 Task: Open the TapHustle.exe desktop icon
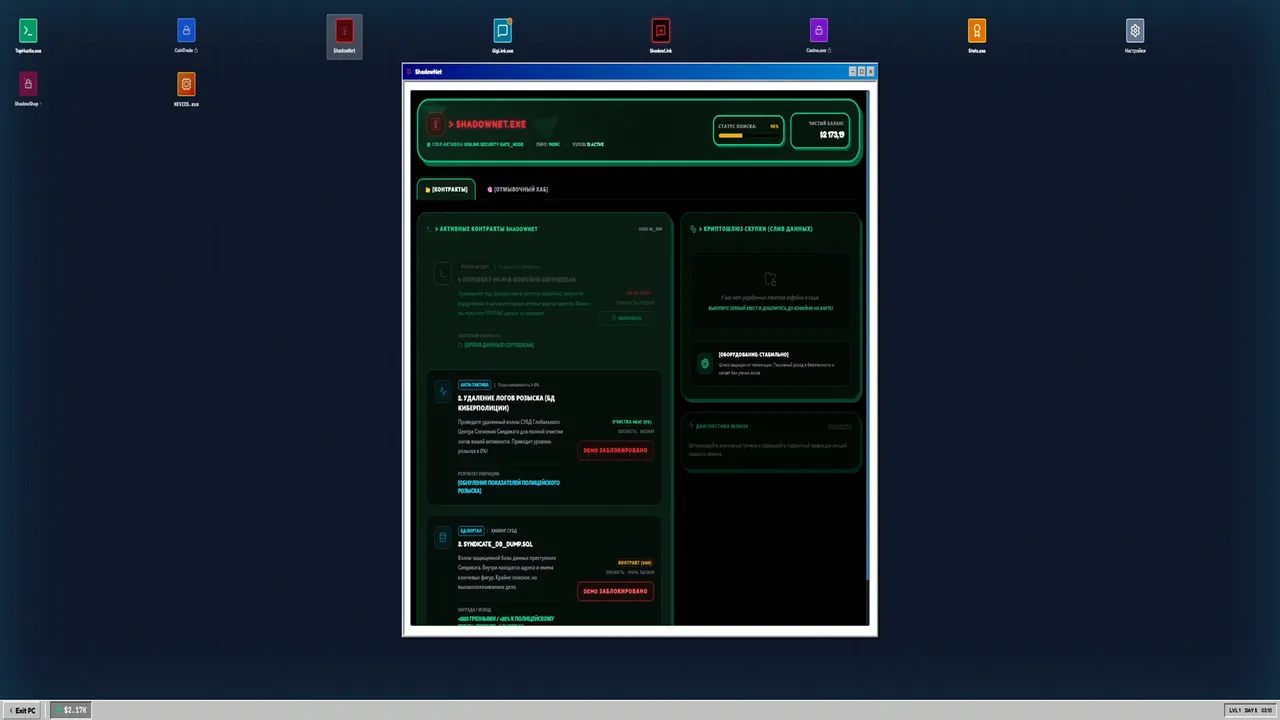(28, 36)
